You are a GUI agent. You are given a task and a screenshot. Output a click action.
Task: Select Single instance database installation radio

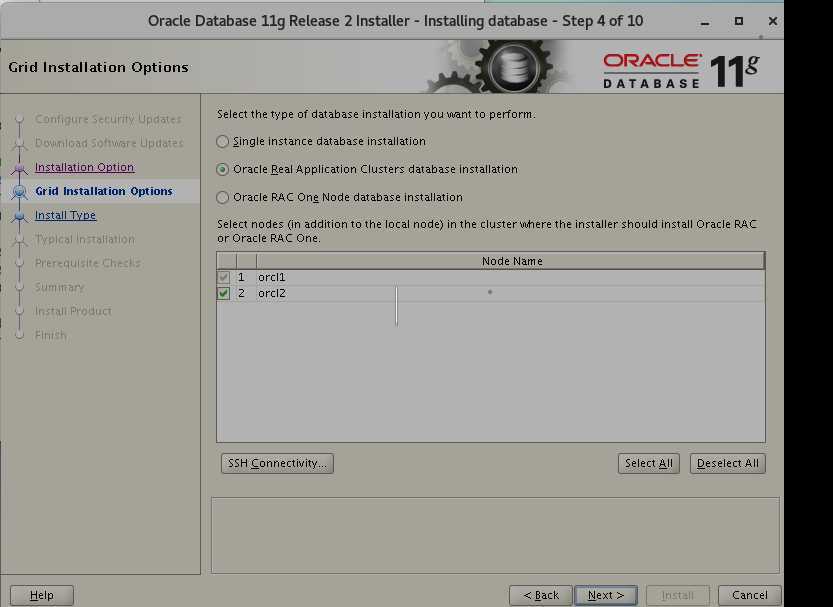pos(223,141)
